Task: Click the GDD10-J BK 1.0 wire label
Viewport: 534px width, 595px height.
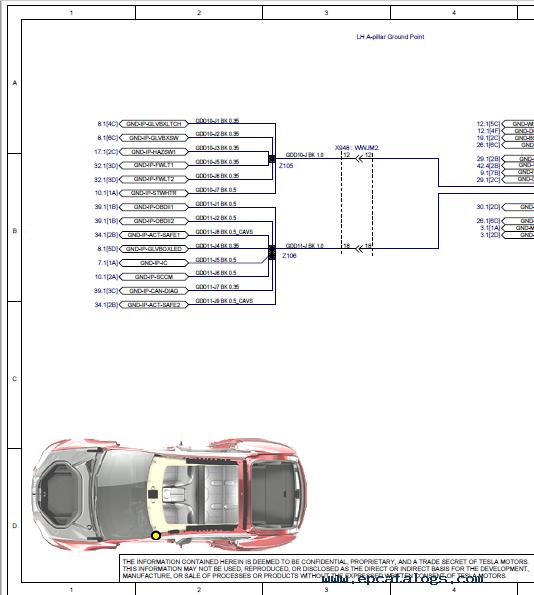Action: (304, 155)
